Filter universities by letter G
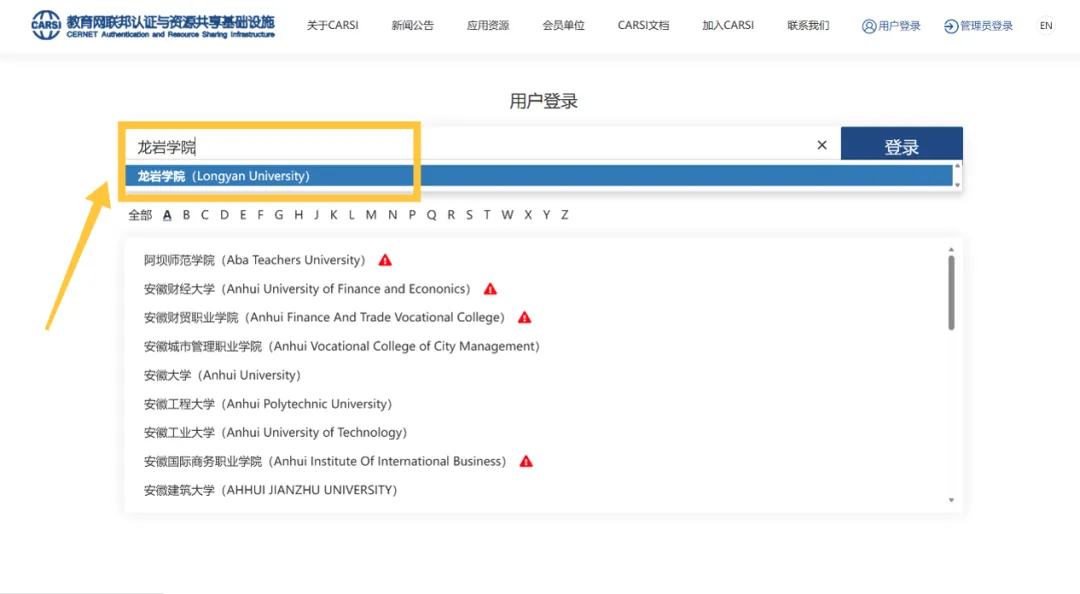This screenshot has width=1080, height=594. 279,215
